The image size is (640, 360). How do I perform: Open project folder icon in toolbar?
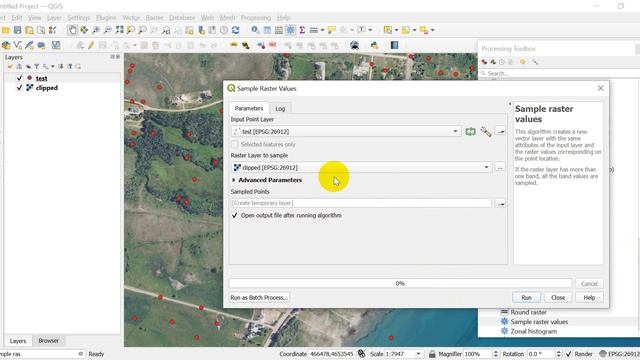(x=6, y=30)
